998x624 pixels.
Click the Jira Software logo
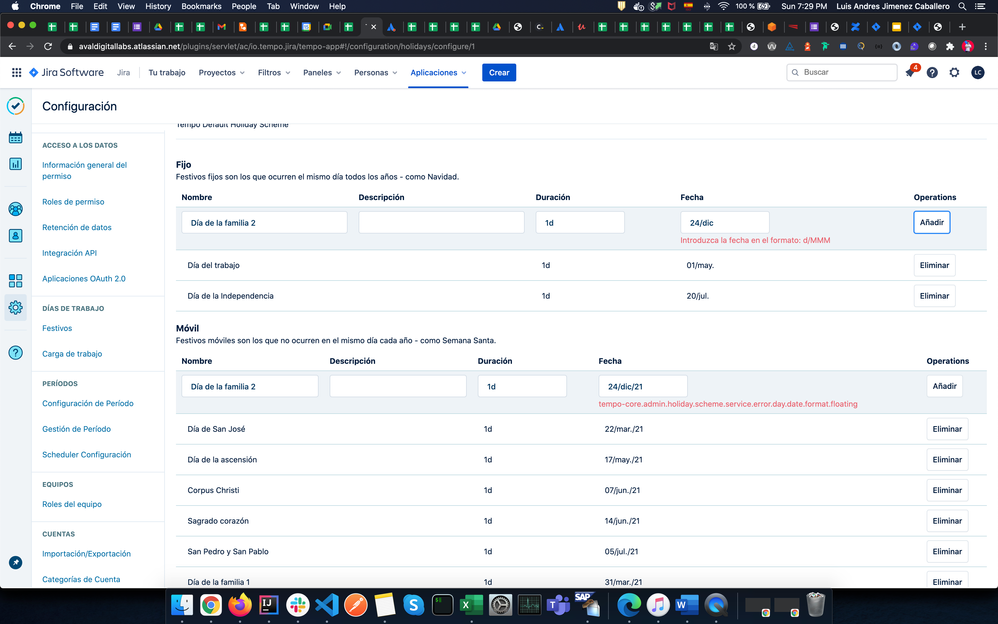click(66, 73)
